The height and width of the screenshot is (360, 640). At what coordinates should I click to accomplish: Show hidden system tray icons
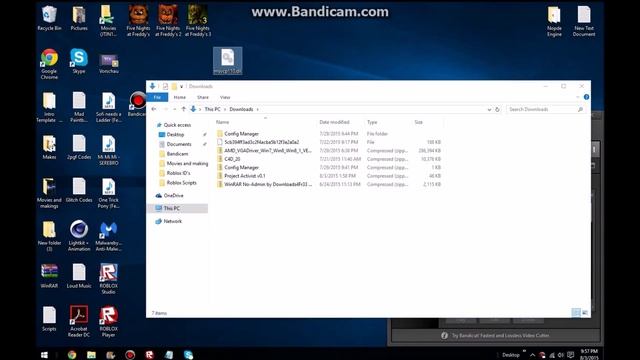(532, 355)
